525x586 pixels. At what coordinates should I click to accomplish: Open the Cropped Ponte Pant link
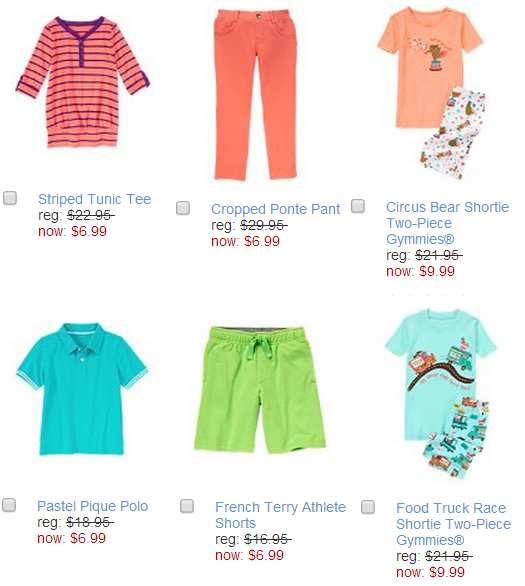(x=275, y=209)
